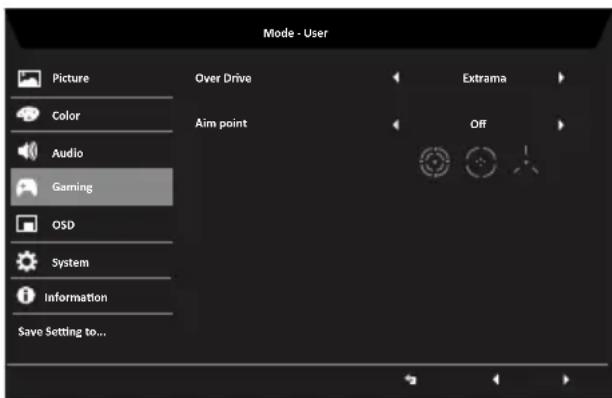The image size is (612, 398).
Task: Click the Mode - User title
Action: [295, 33]
